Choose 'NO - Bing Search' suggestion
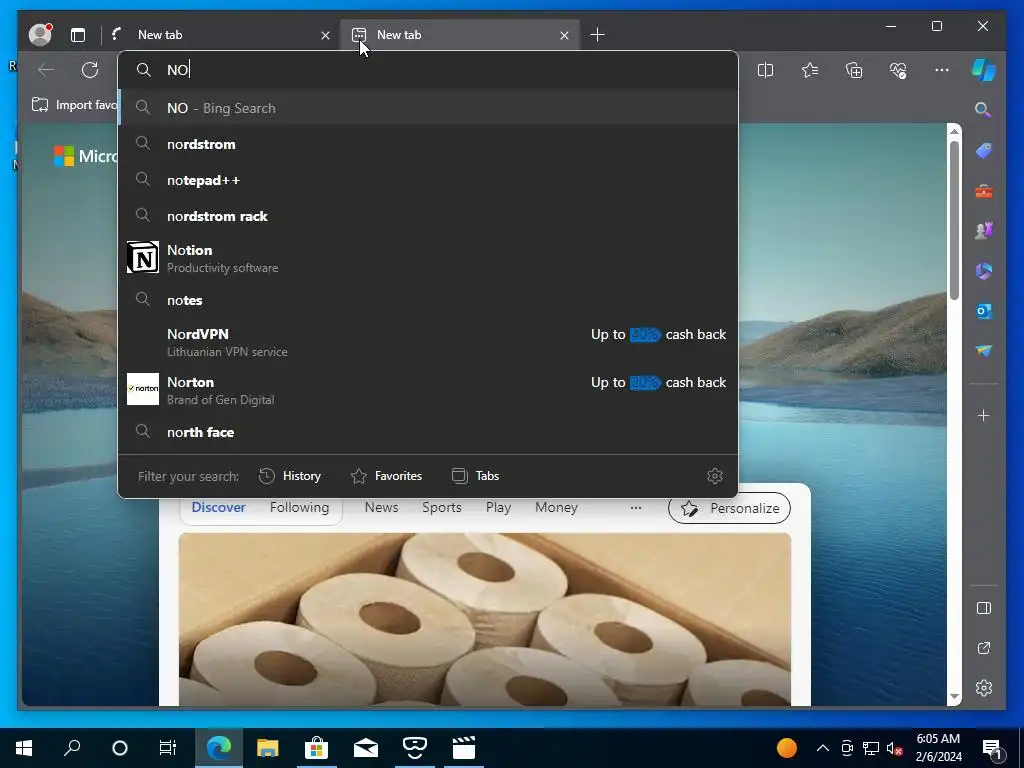1024x768 pixels. (428, 108)
